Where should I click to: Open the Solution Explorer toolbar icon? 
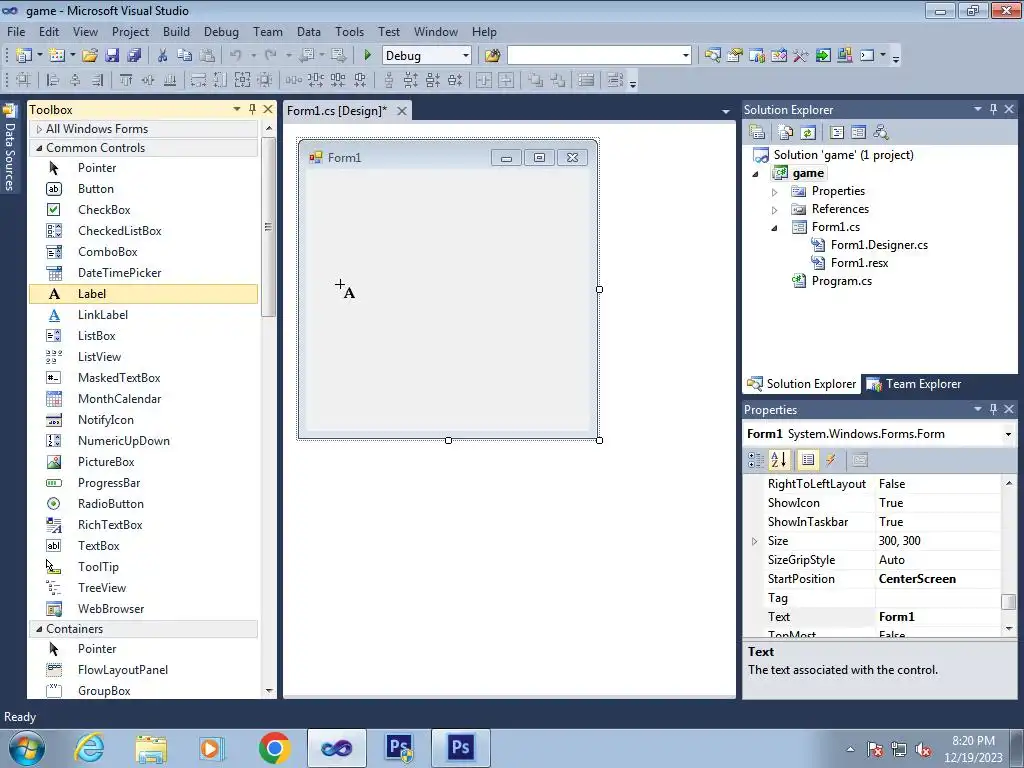coord(712,56)
